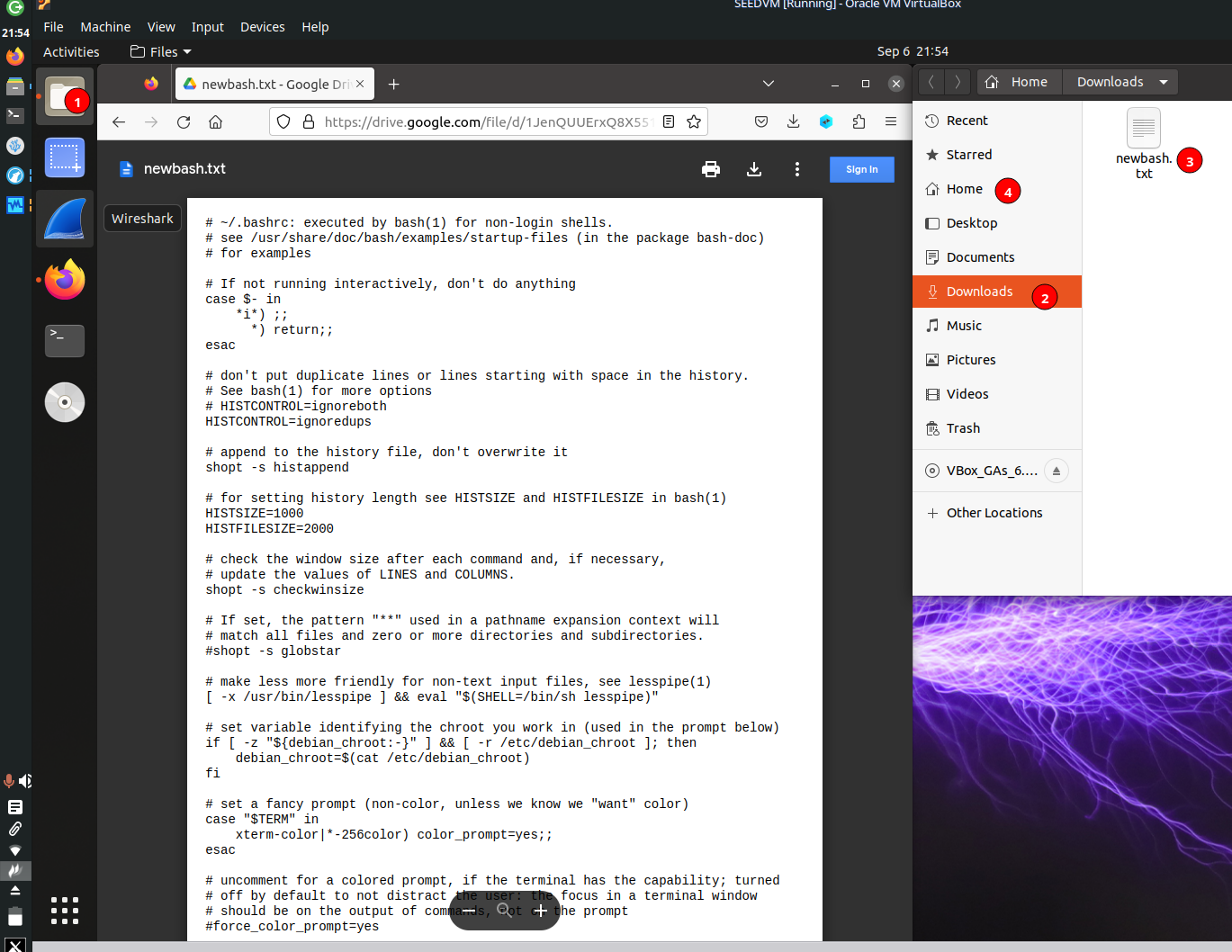Image resolution: width=1232 pixels, height=952 pixels.
Task: Select the newbash.txt file icon
Action: coord(1144,129)
